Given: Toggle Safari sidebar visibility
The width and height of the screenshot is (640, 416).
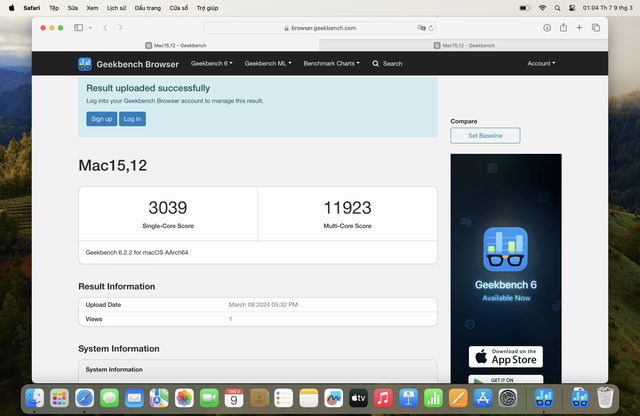Looking at the screenshot, I should coord(78,28).
